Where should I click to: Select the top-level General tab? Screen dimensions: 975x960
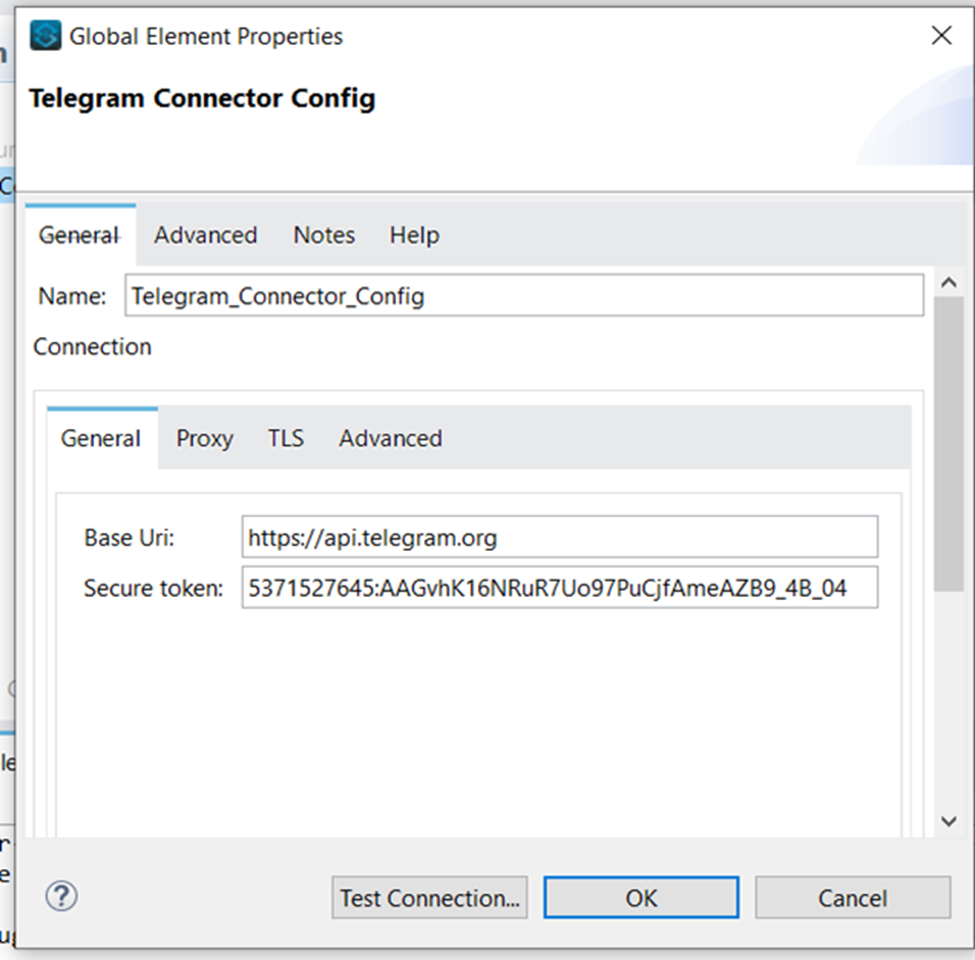(79, 235)
